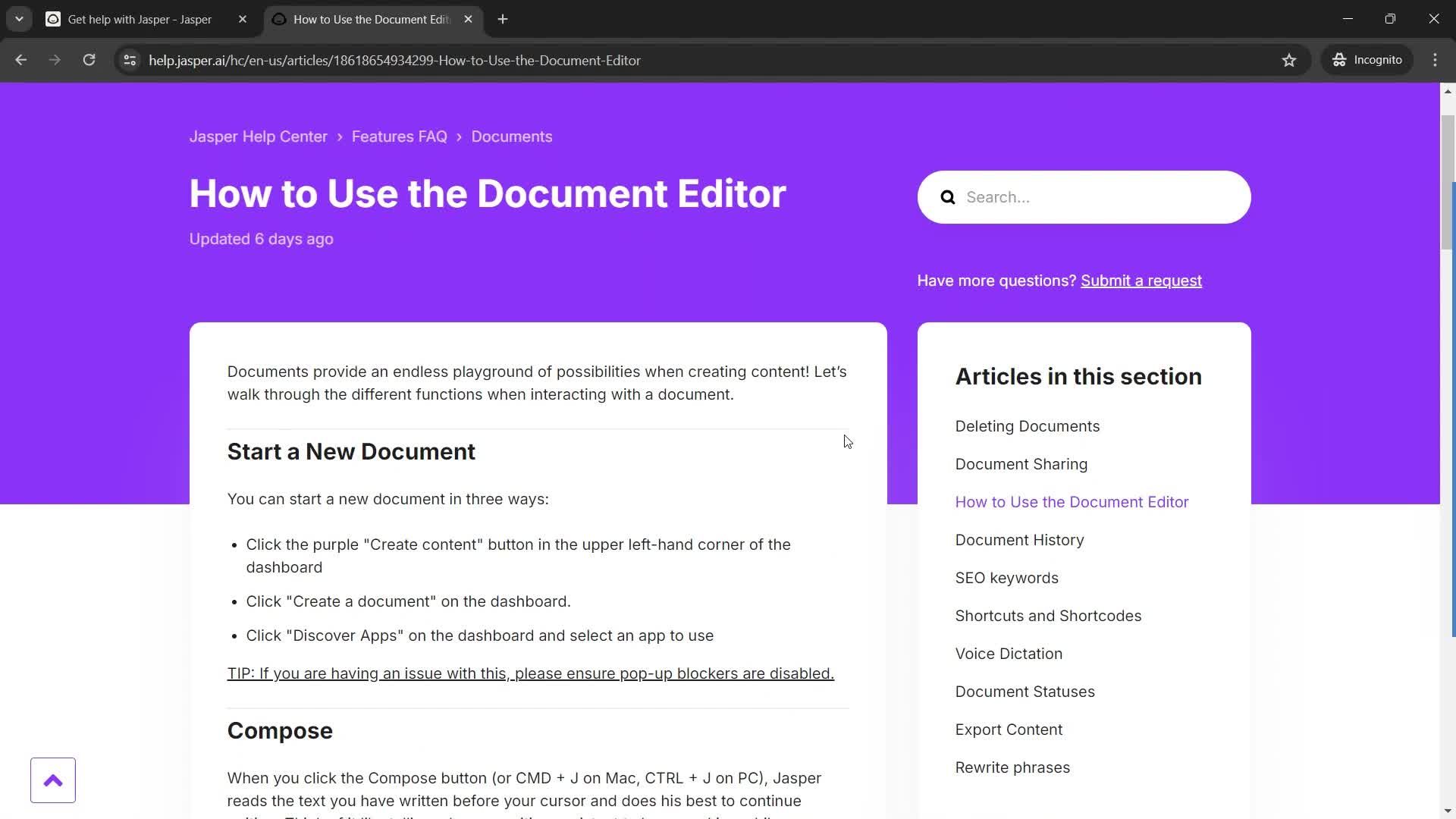Open the tab search dropdown arrow
The image size is (1456, 819).
pos(19,19)
